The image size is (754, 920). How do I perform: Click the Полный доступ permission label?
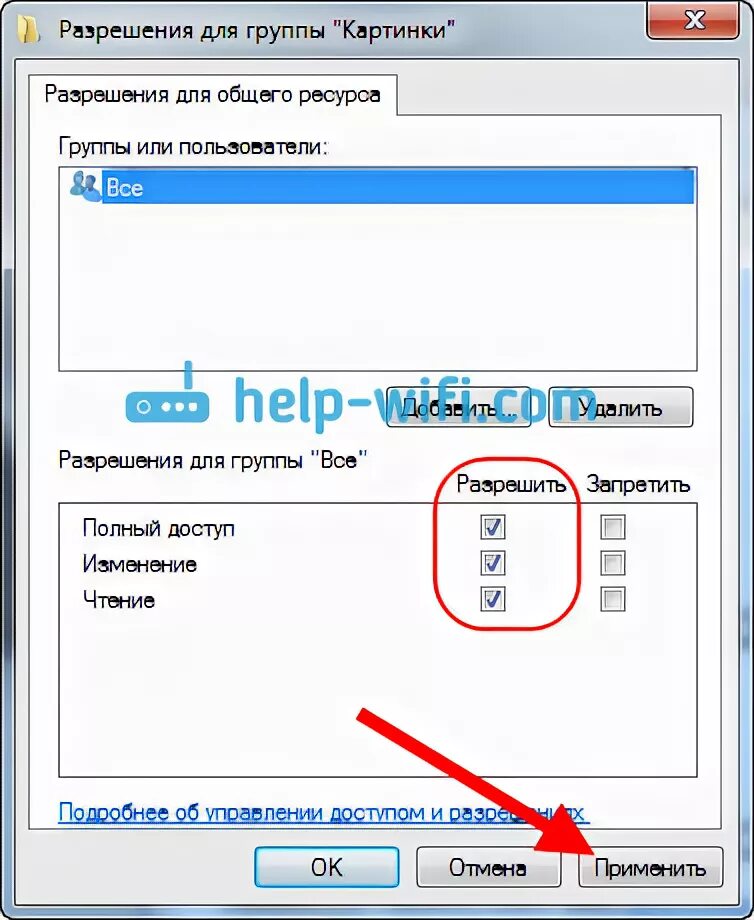pos(158,528)
